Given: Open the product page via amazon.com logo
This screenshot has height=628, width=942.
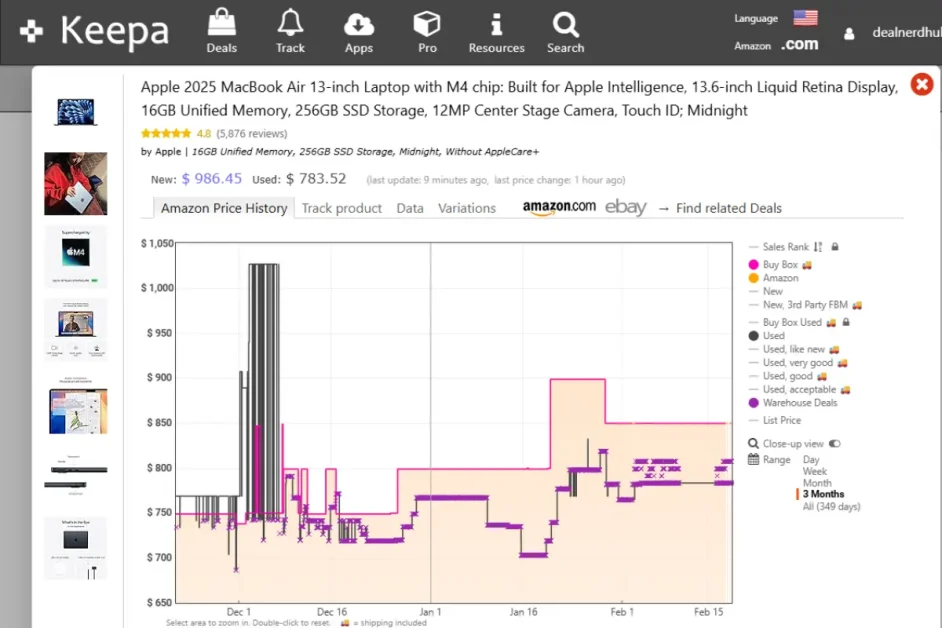Looking at the screenshot, I should coord(558,207).
